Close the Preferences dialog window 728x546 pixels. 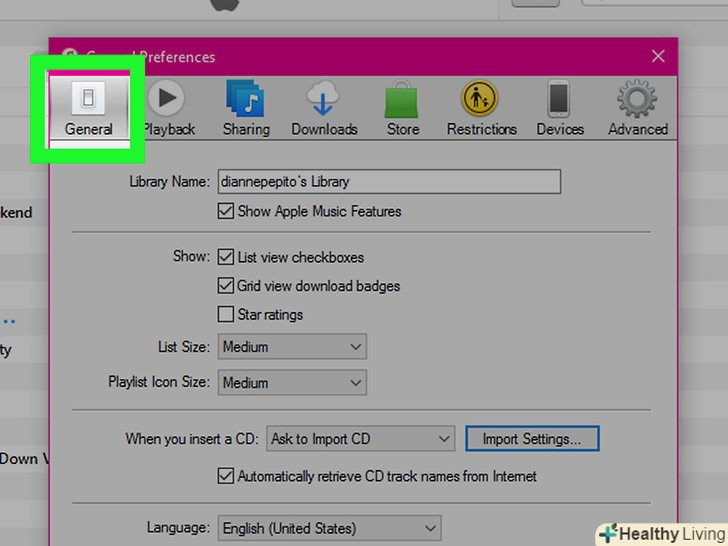click(658, 56)
